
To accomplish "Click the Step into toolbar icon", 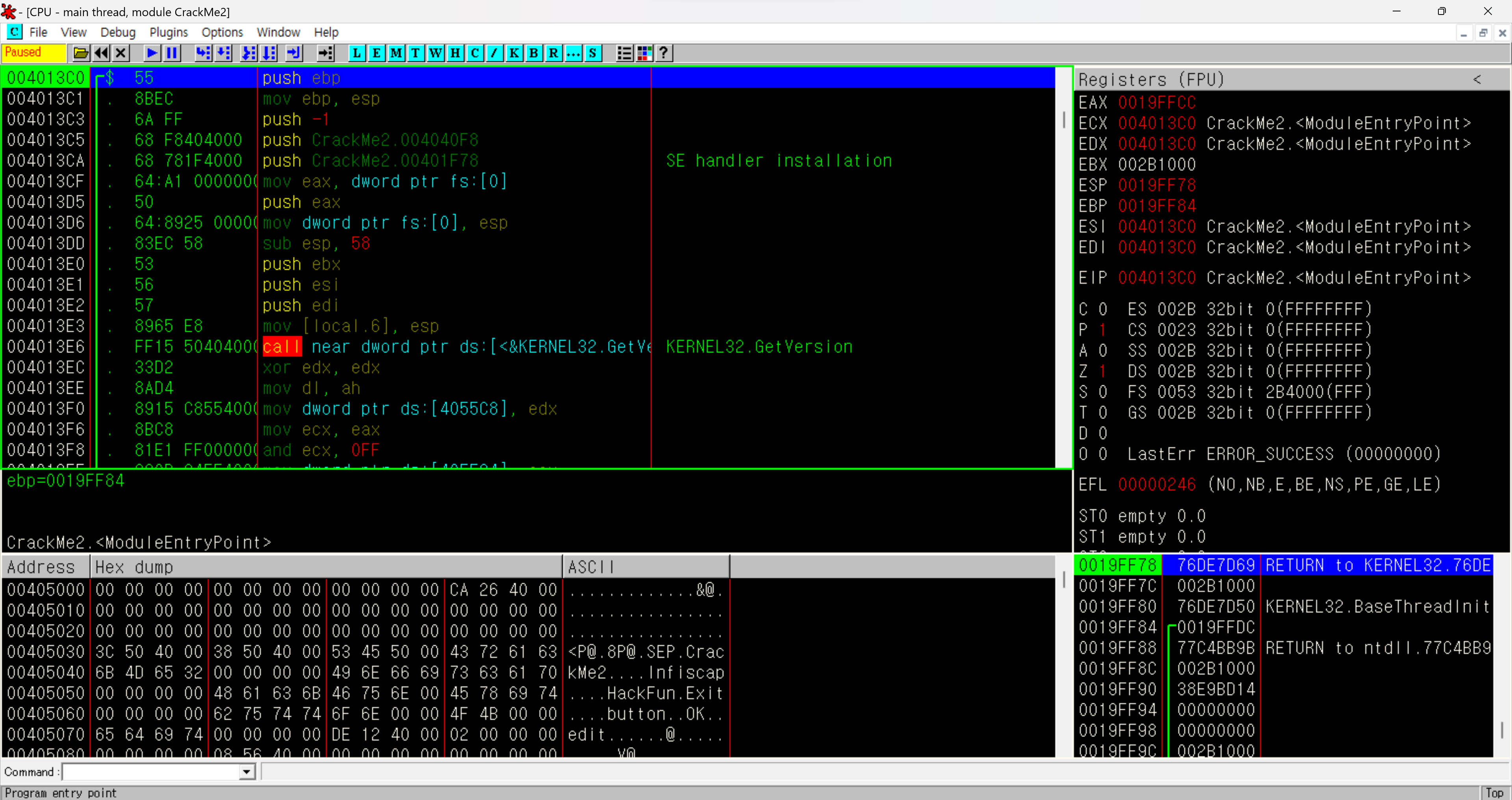I will coord(203,54).
